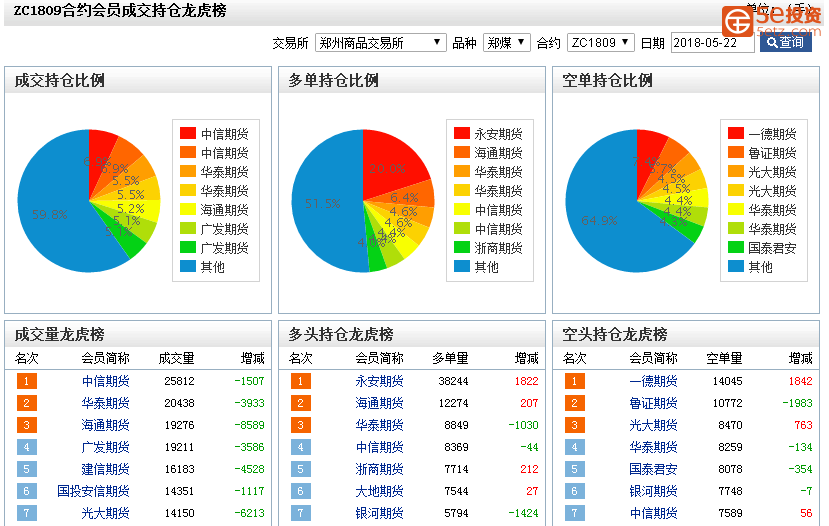Click the rank 6 badge in 多头持仓龙虎榜
The width and height of the screenshot is (829, 526).
[300, 491]
